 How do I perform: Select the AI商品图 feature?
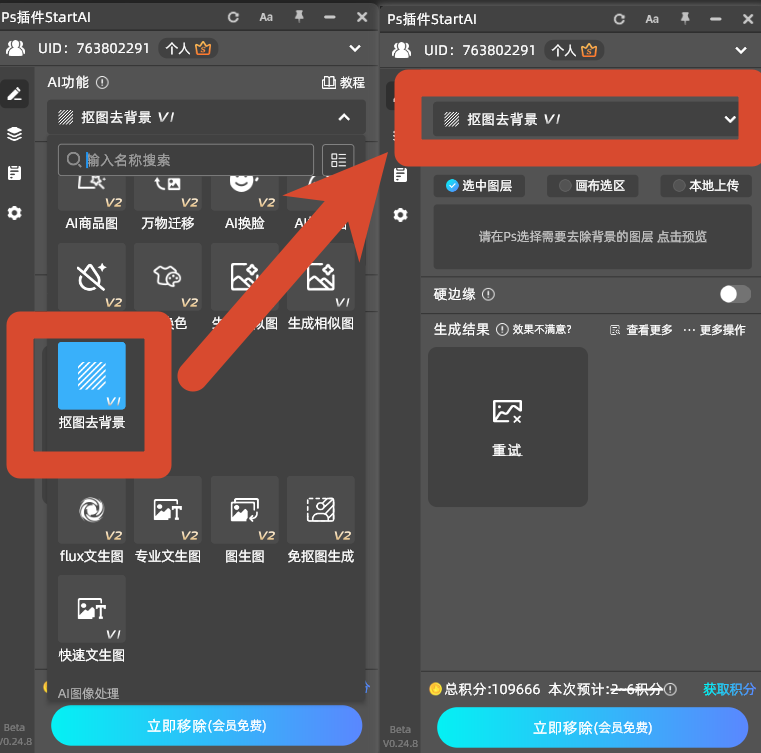coord(91,204)
